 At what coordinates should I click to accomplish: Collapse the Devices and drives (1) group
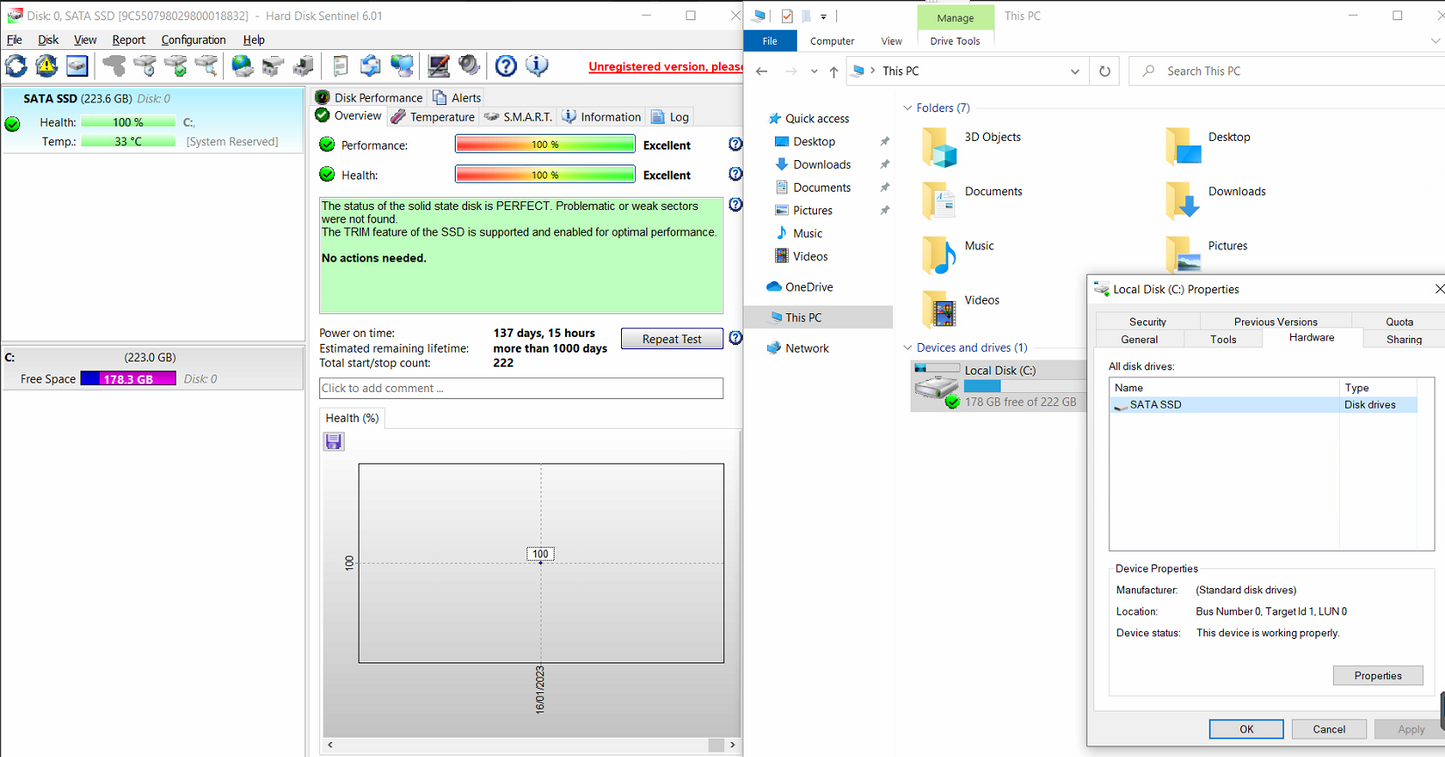tap(908, 348)
